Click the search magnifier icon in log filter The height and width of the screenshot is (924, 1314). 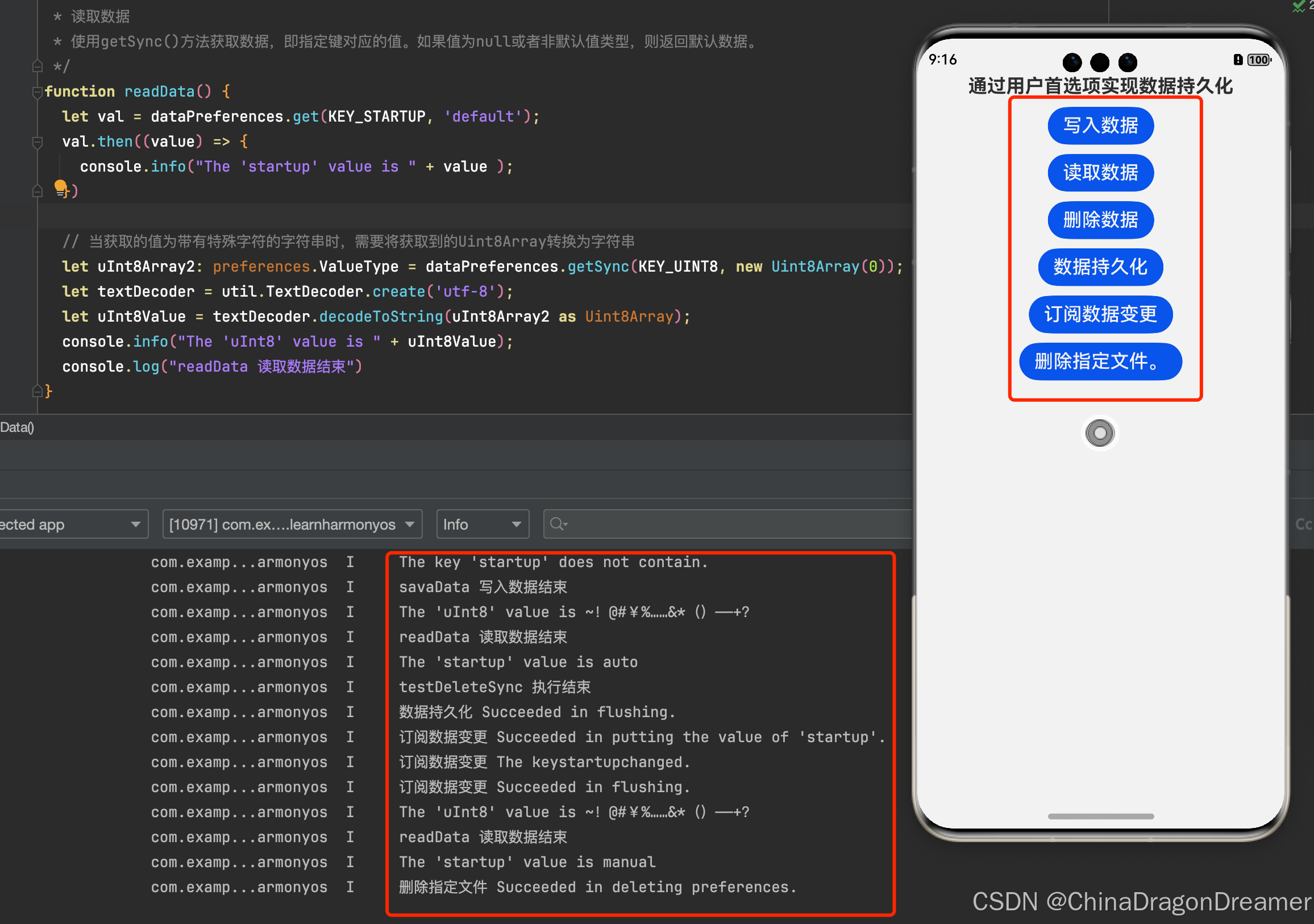point(558,524)
